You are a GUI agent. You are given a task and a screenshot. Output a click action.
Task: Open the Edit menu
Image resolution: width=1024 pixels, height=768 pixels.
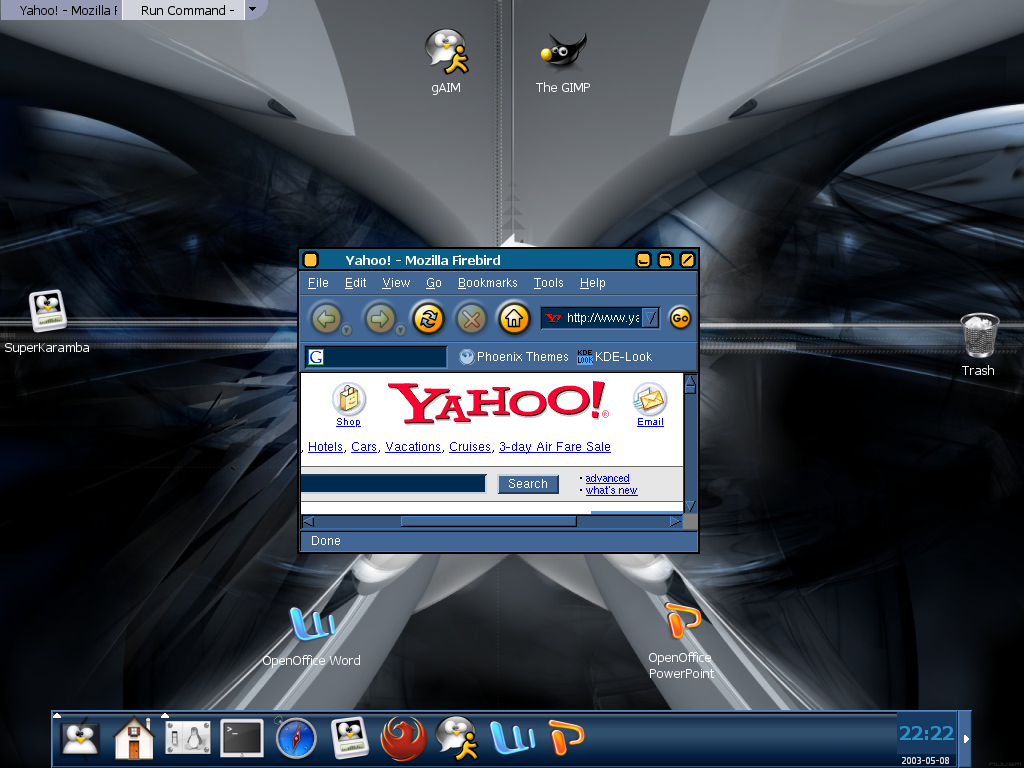pos(355,283)
